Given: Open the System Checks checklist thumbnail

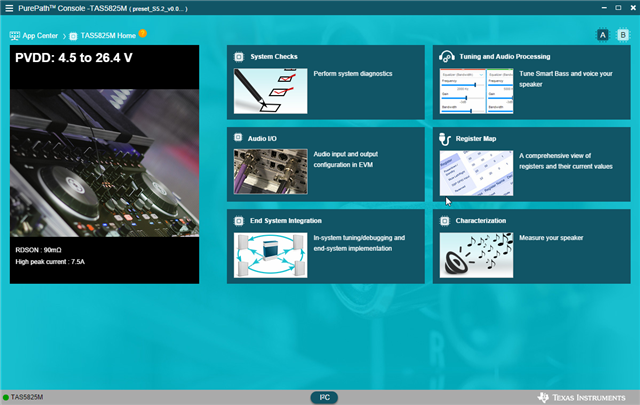Looking at the screenshot, I should (271, 91).
